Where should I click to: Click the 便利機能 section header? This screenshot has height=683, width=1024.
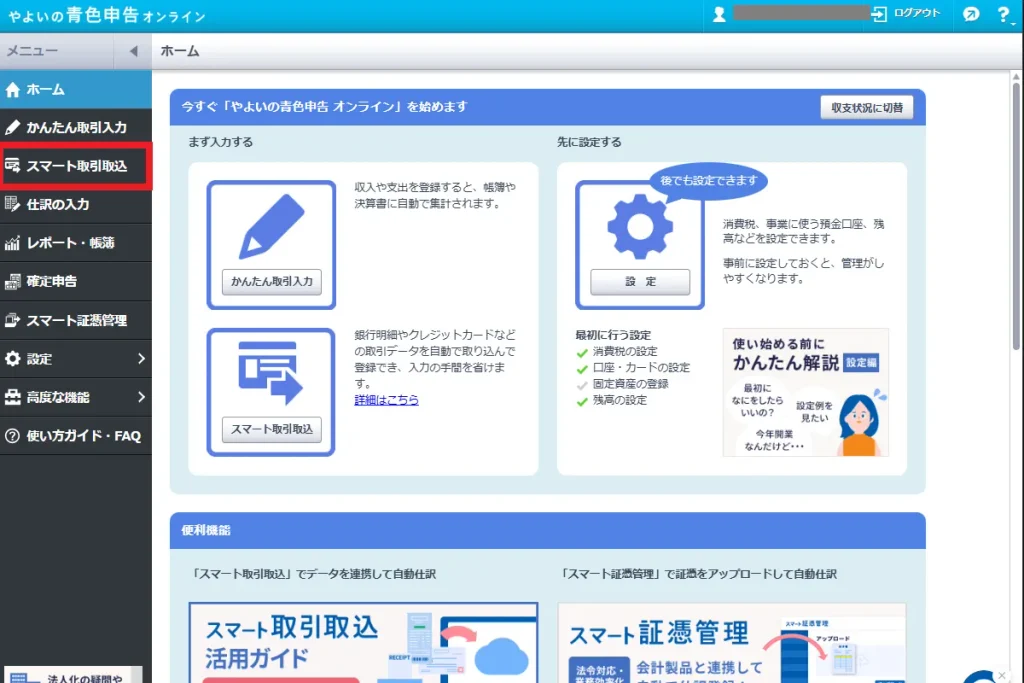pyautogui.click(x=547, y=530)
